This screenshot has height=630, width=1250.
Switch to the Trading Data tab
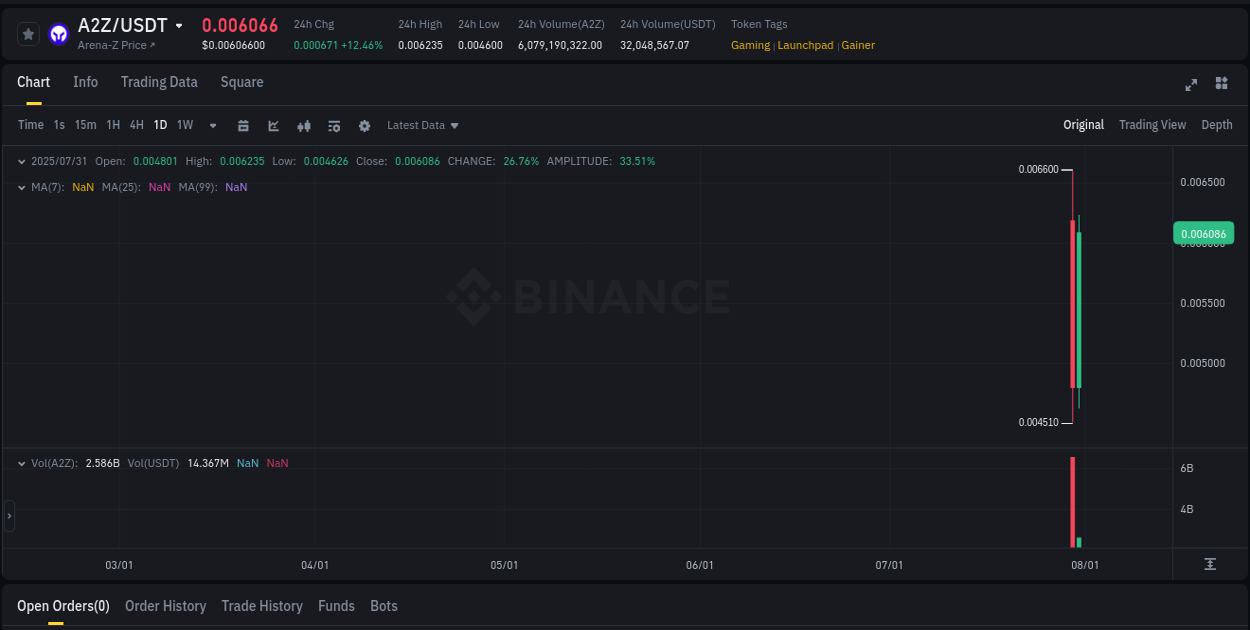(159, 82)
